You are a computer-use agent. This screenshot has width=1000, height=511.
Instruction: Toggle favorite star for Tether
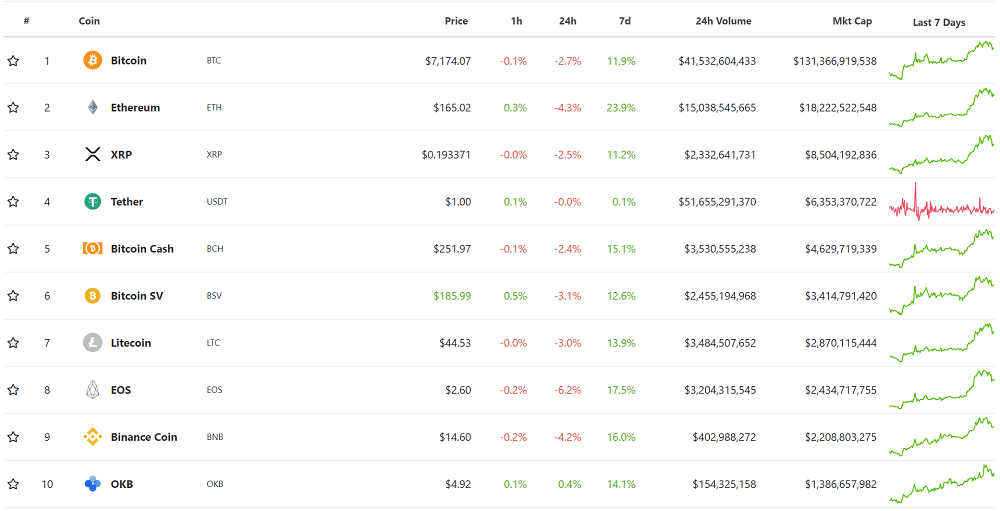pos(13,202)
